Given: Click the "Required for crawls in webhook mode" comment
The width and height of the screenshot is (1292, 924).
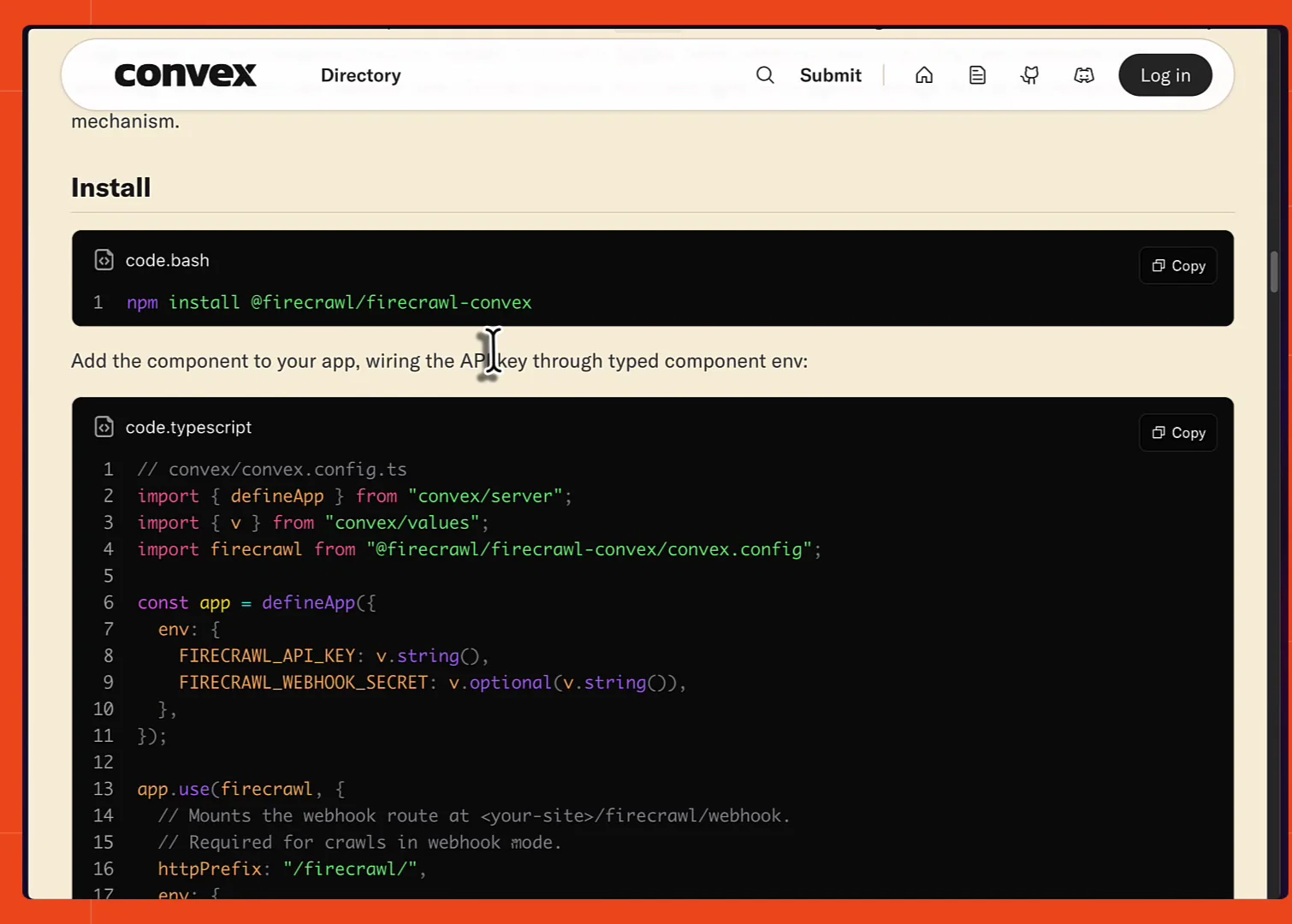Looking at the screenshot, I should [x=359, y=843].
